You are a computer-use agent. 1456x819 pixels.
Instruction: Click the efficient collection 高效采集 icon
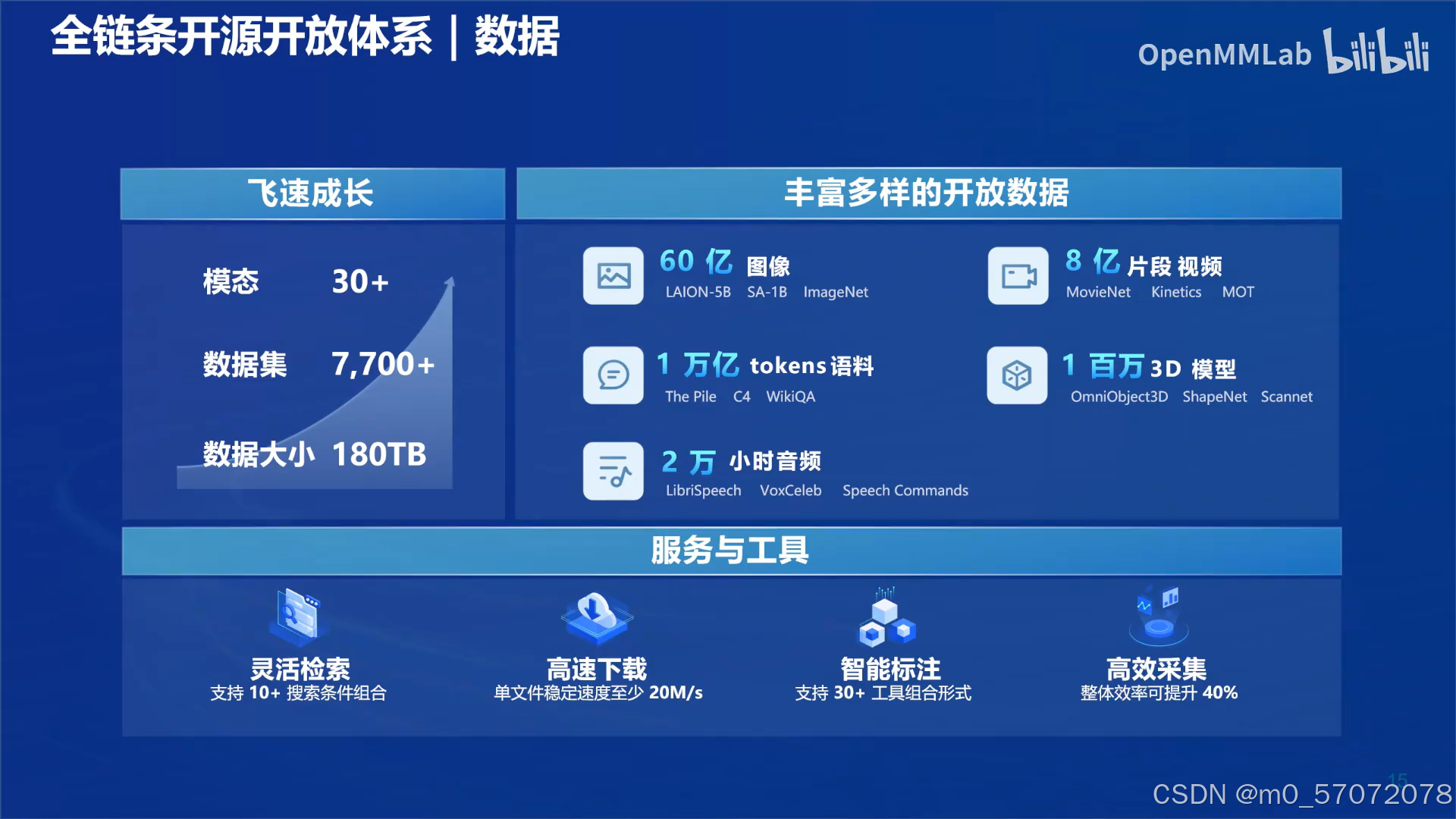pyautogui.click(x=1158, y=616)
